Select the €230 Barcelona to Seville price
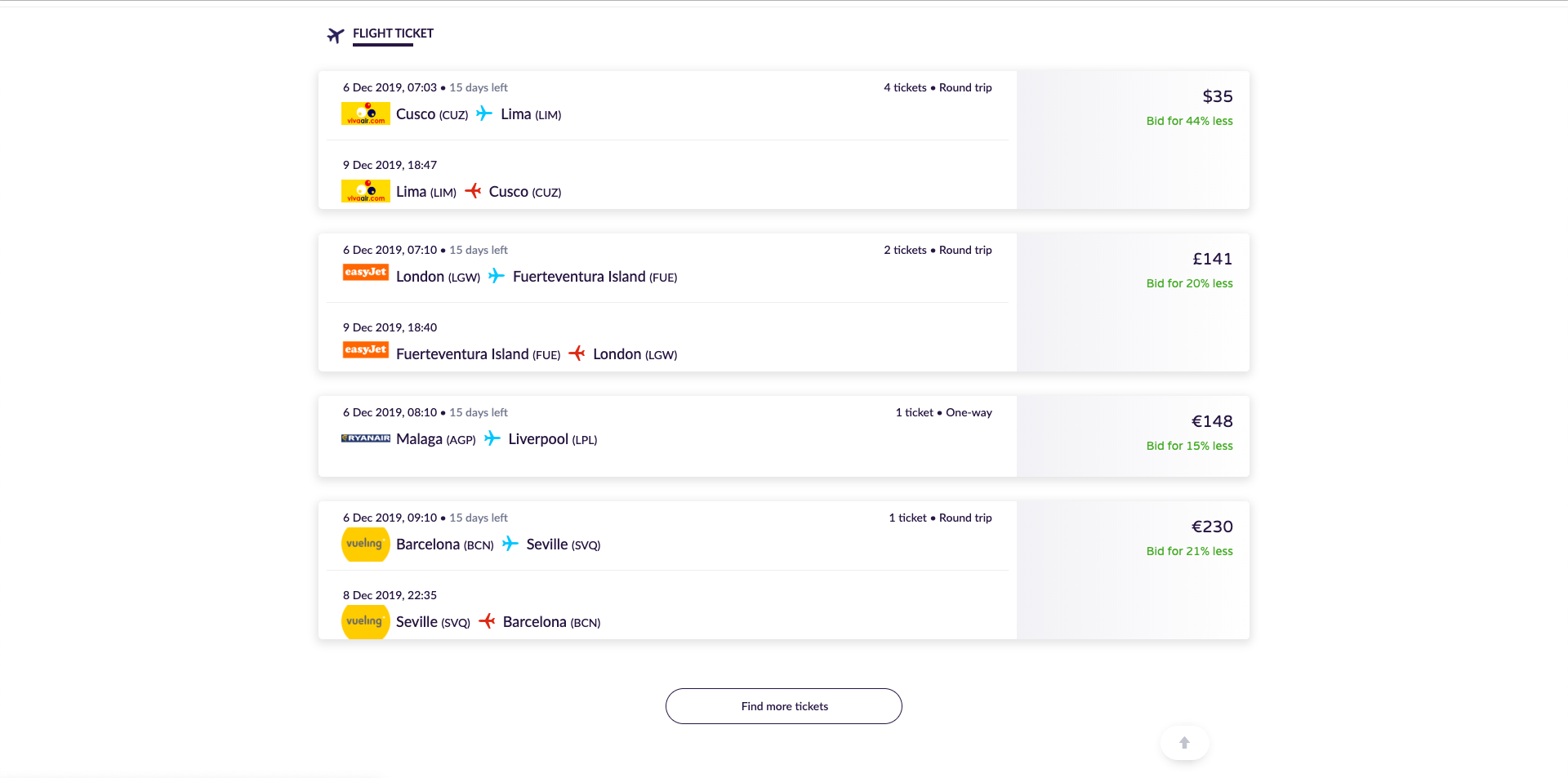The image size is (1568, 778). click(x=1212, y=527)
